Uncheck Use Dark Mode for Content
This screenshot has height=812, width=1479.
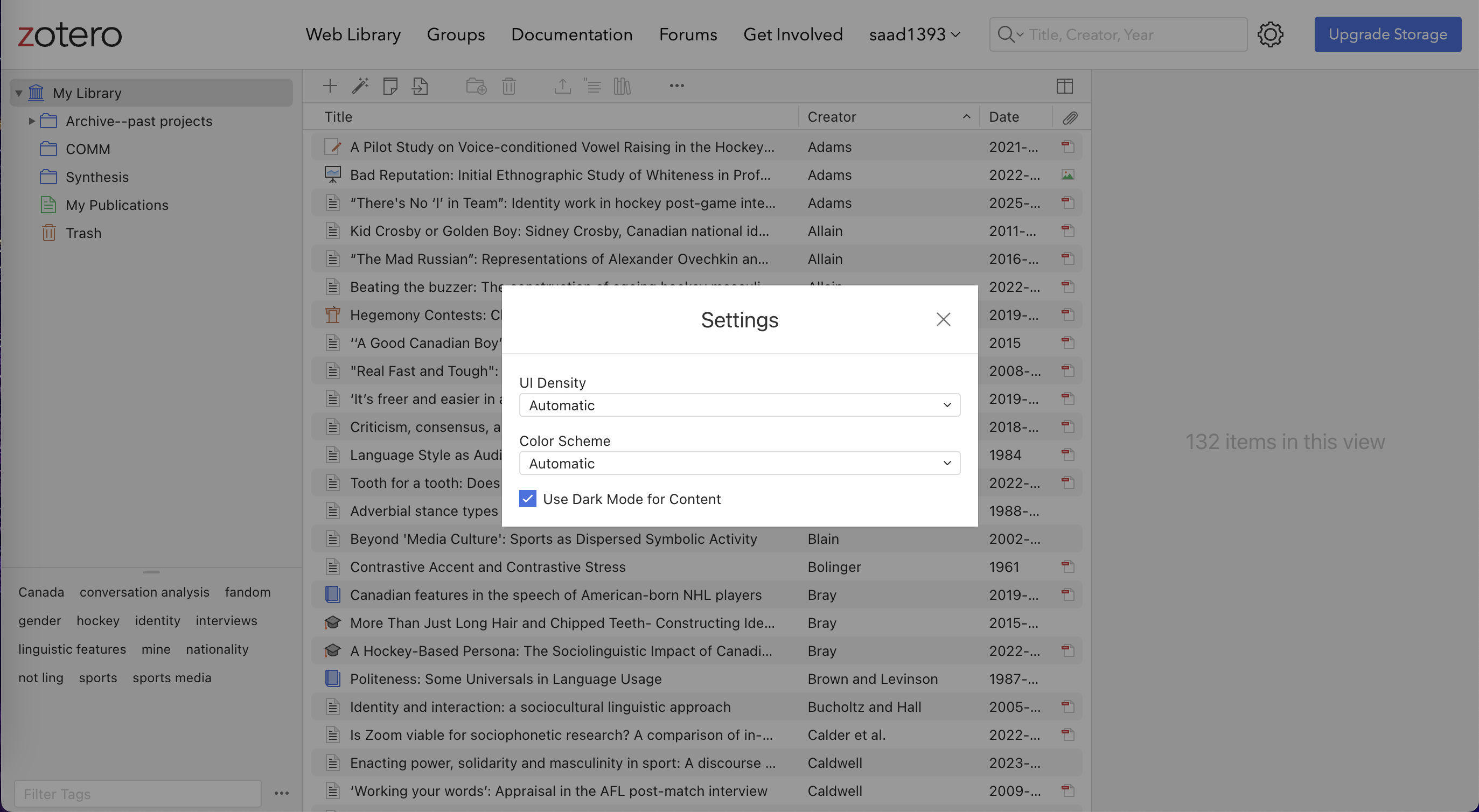pos(528,499)
